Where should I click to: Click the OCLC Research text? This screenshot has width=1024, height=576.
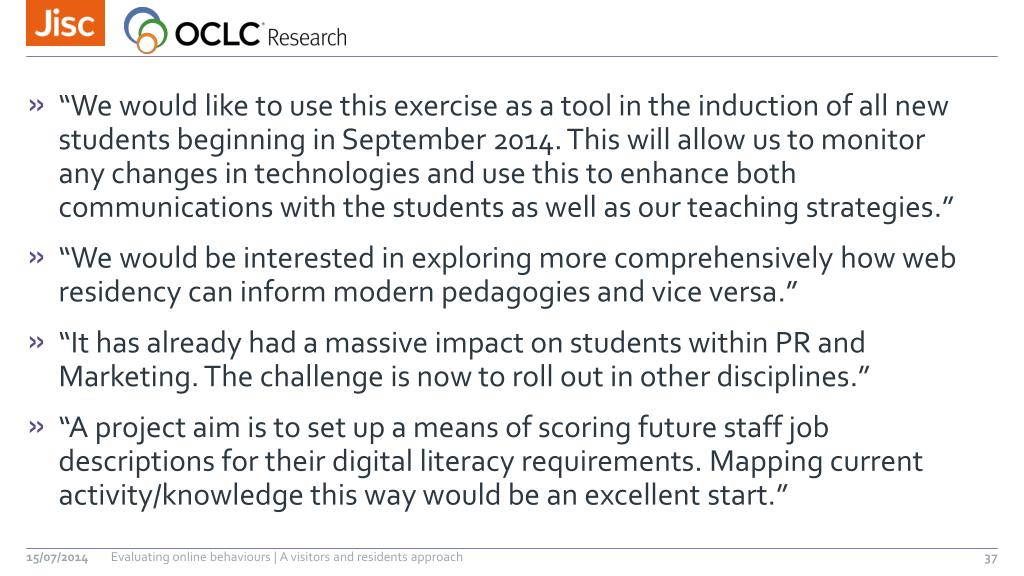(x=261, y=37)
